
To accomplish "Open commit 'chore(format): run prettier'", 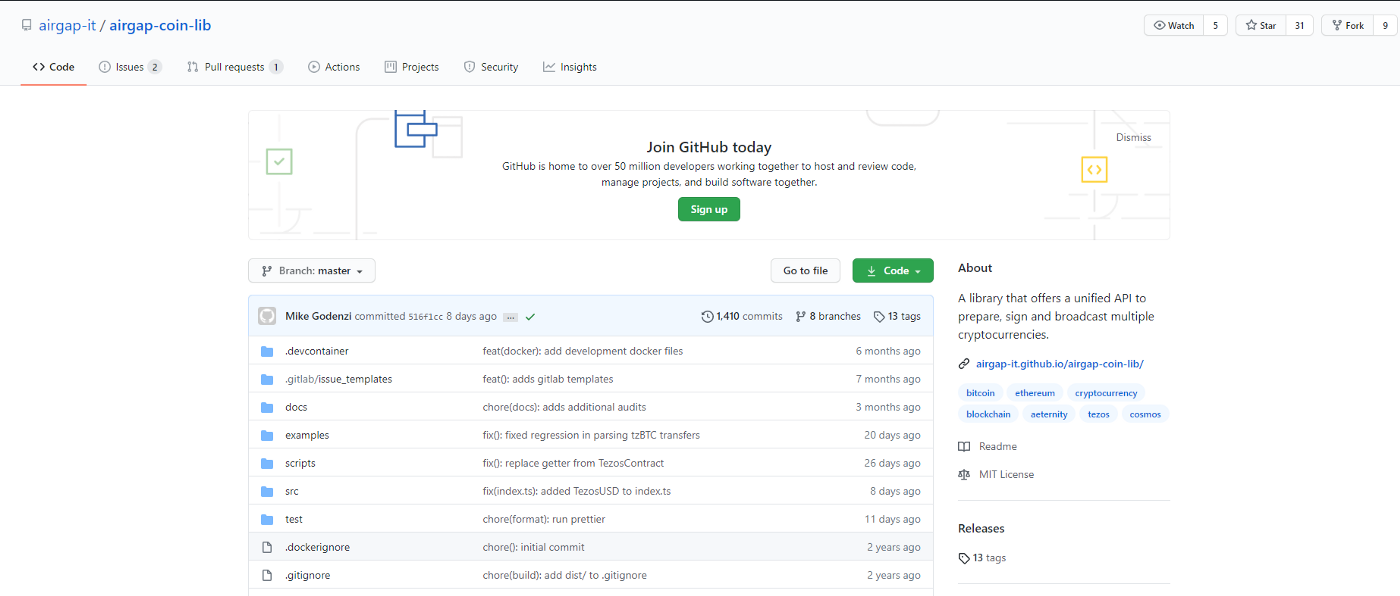I will click(x=544, y=520).
